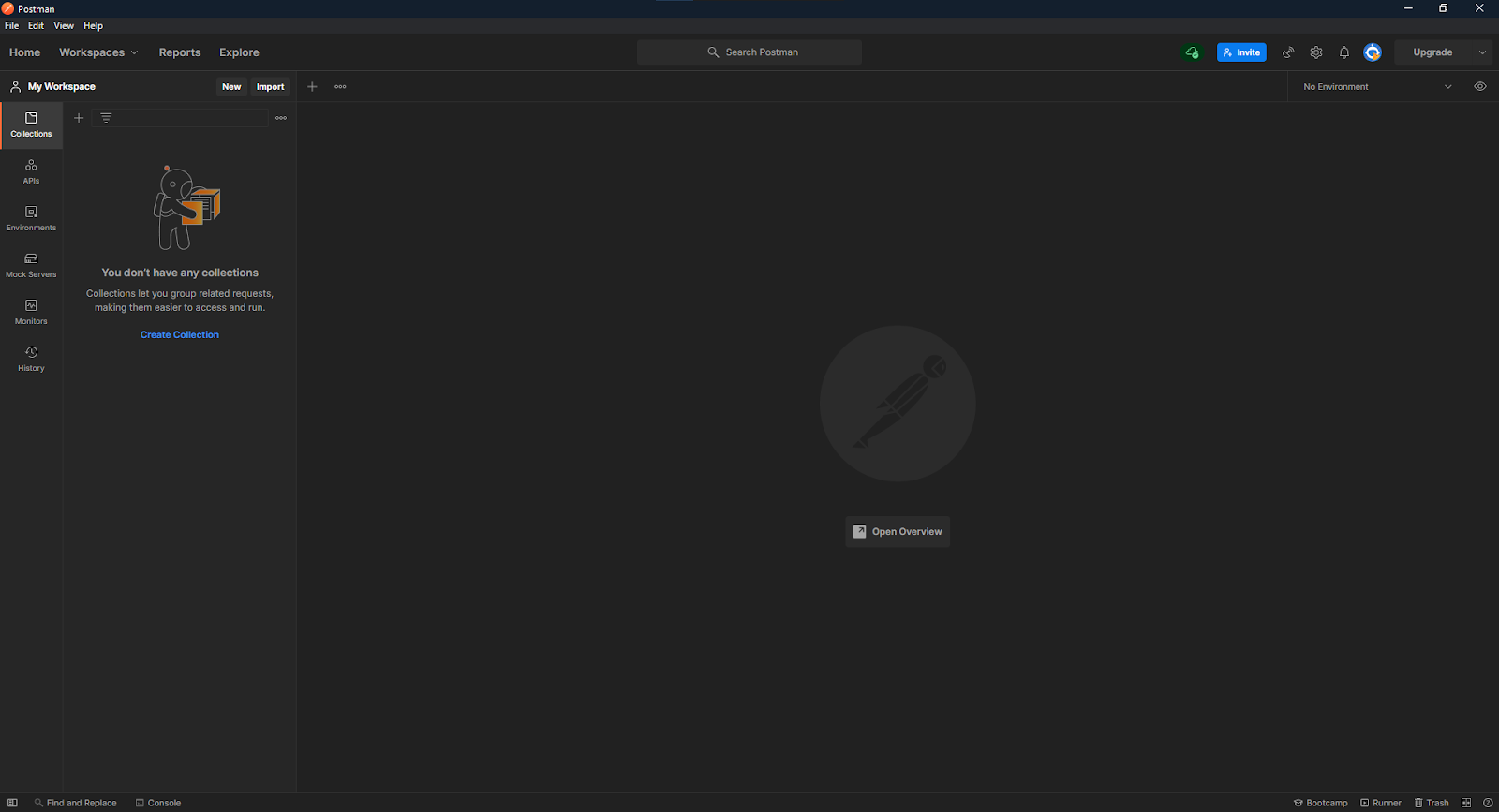This screenshot has width=1499, height=812.
Task: Click the New button
Action: (231, 87)
